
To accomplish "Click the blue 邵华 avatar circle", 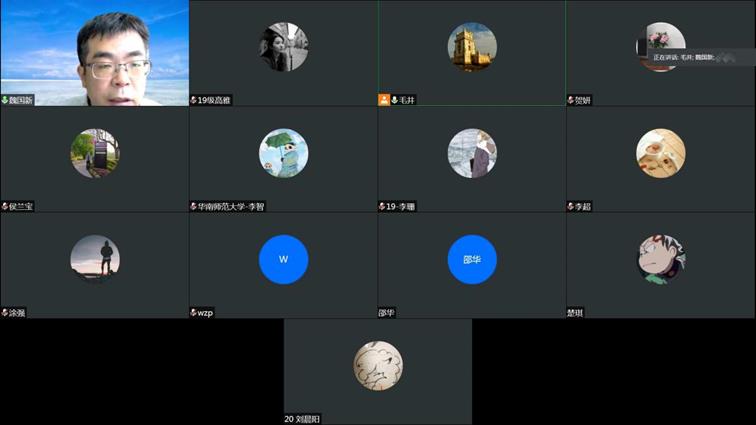I will pos(472,260).
